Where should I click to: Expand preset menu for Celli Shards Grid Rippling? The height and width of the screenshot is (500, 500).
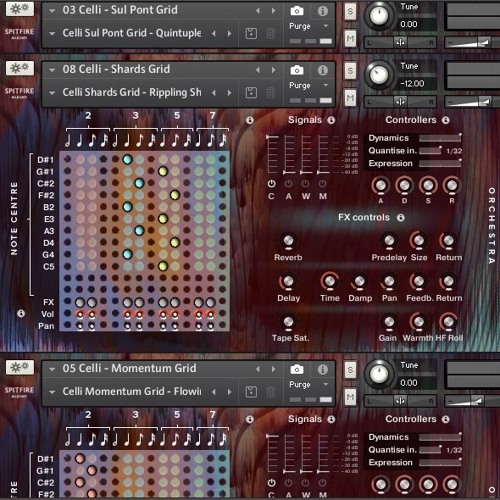click(x=52, y=93)
